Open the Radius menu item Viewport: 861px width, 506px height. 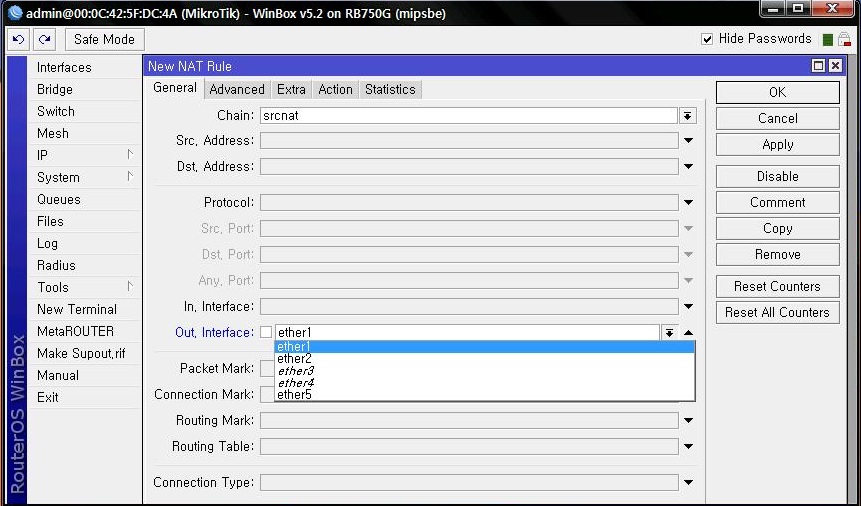[85, 265]
